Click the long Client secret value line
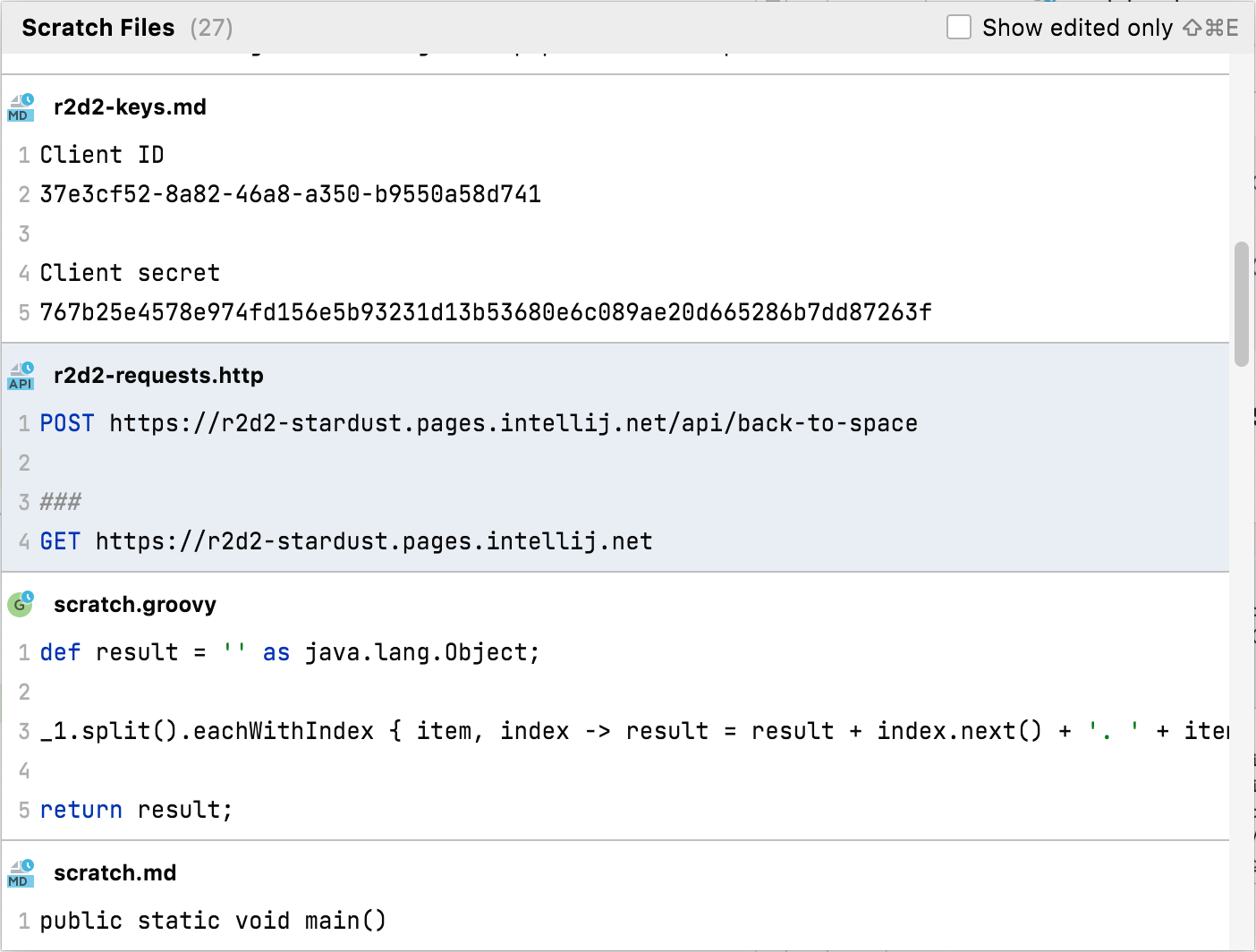Screen dimensions: 1256x952 (486, 312)
